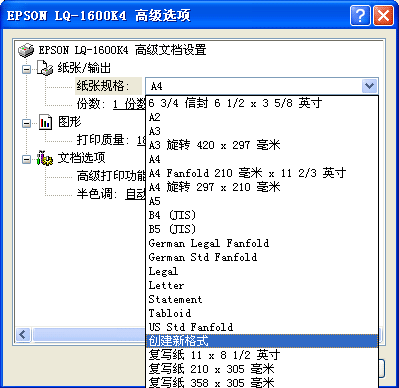Open the help question mark button

(x=360, y=15)
